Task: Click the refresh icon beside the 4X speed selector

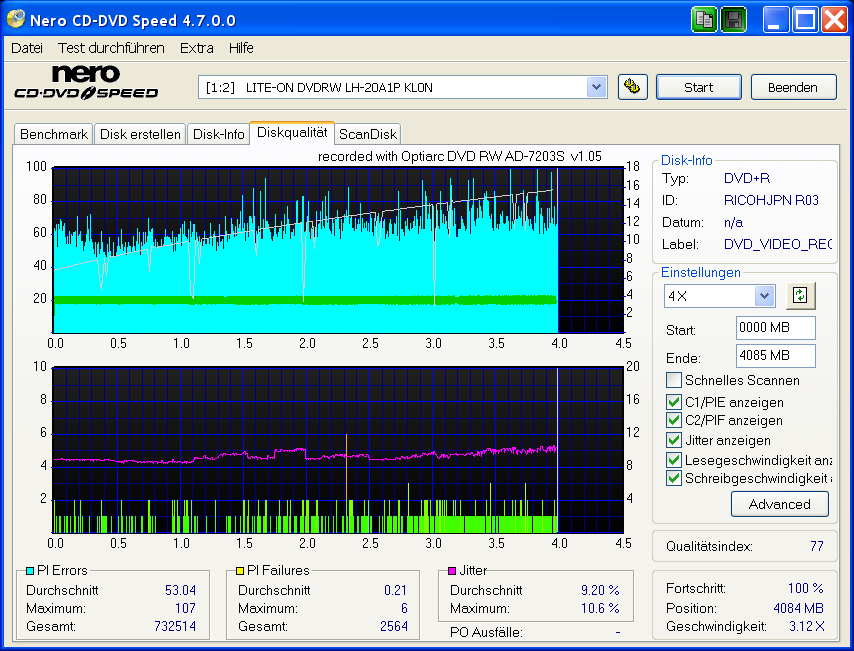Action: [799, 295]
